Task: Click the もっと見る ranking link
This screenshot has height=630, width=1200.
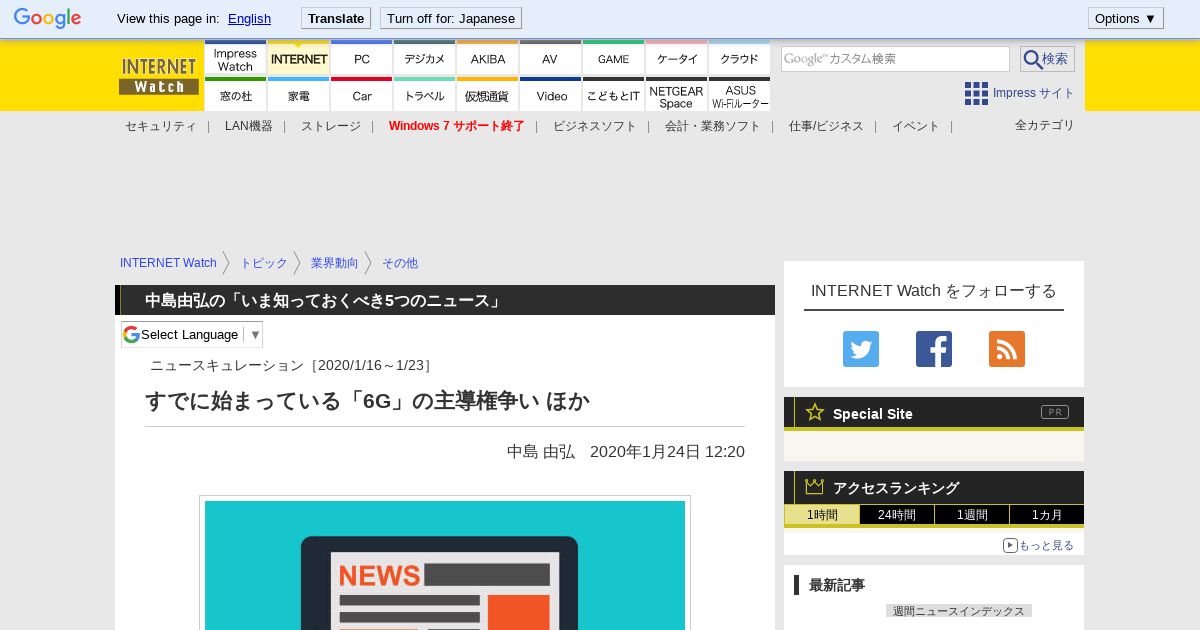Action: (x=1046, y=545)
